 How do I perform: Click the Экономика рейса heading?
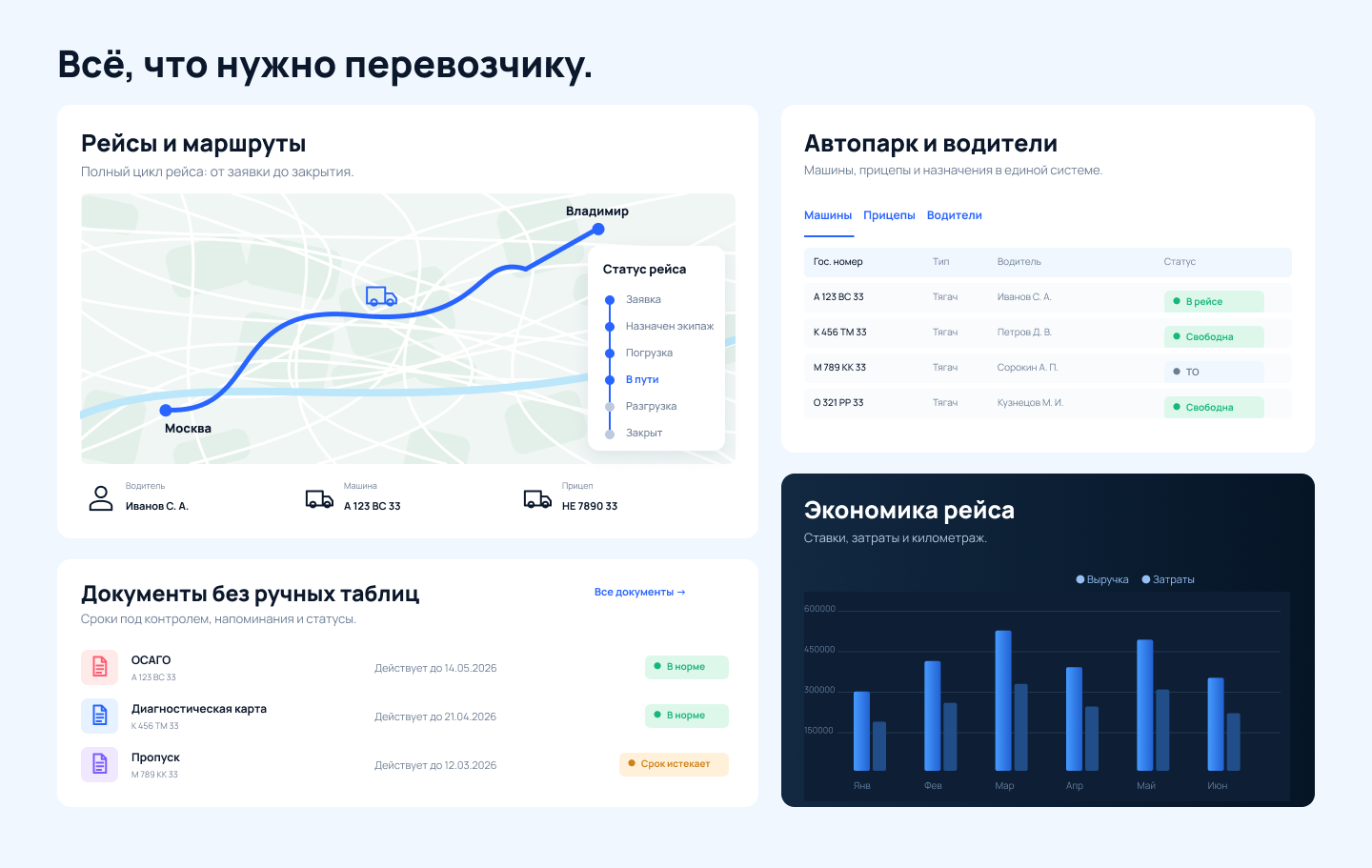pyautogui.click(x=909, y=510)
